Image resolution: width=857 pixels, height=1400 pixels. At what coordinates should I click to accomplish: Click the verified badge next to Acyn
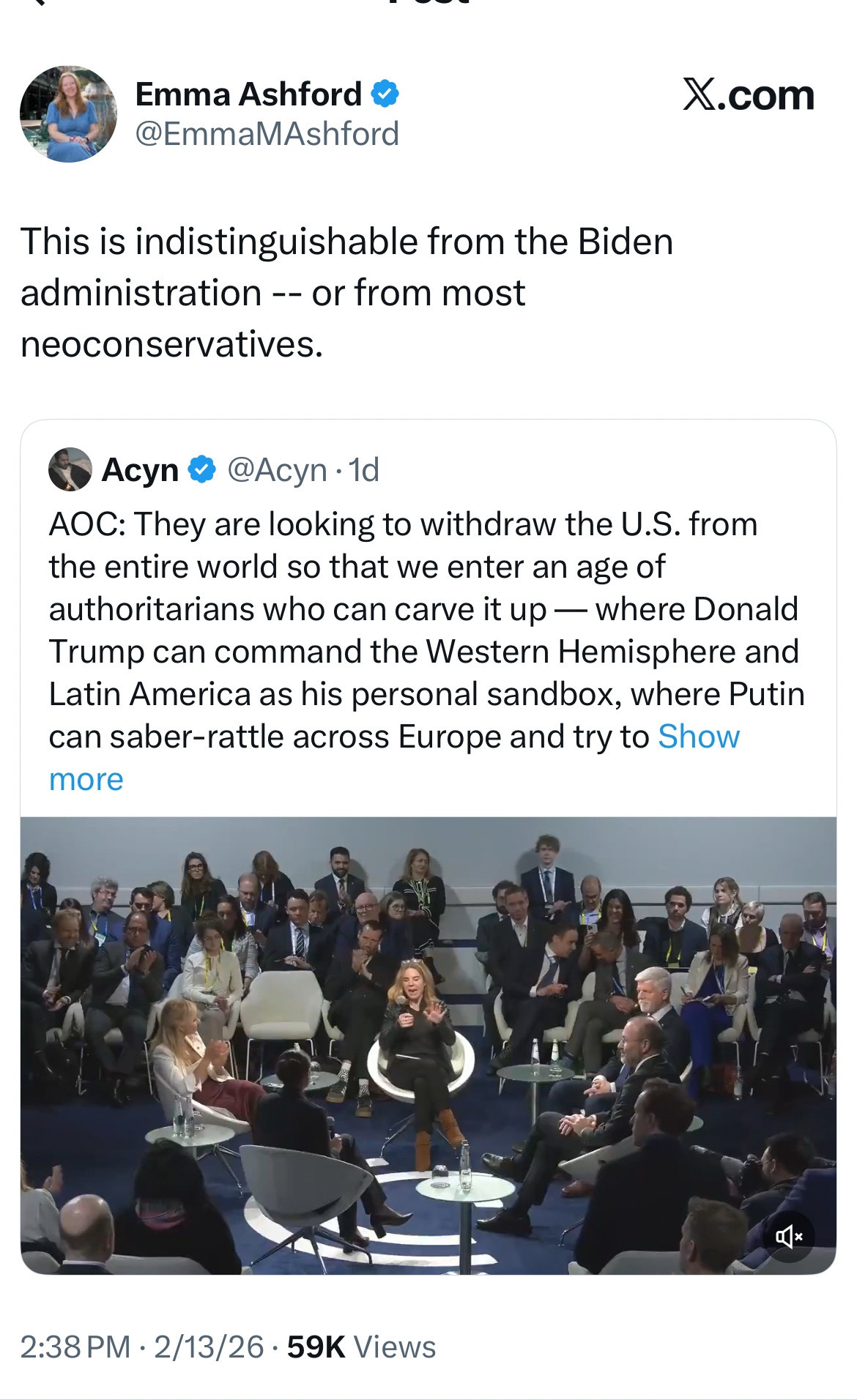(x=202, y=469)
